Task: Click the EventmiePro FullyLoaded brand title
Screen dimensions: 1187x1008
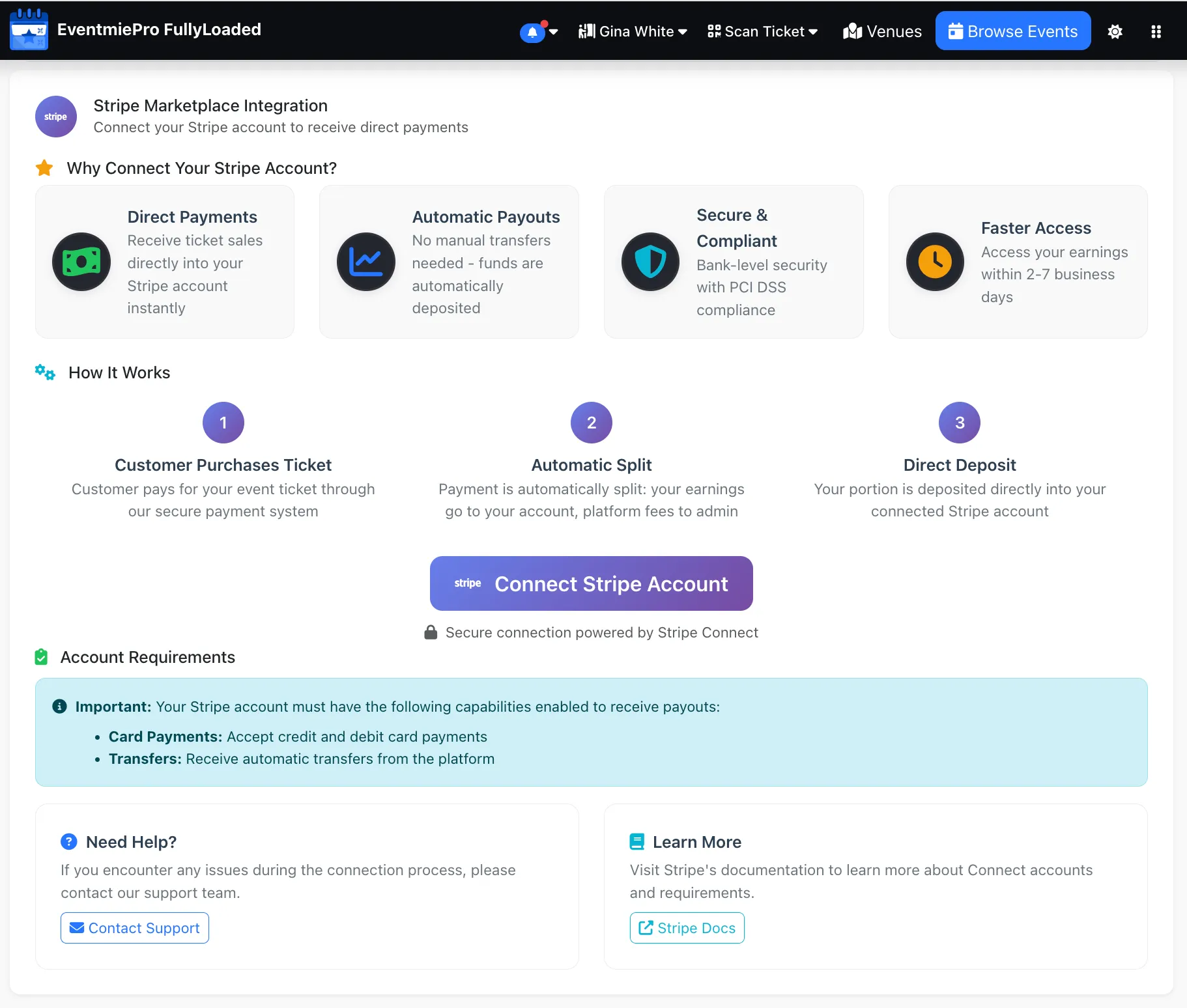Action: (x=159, y=29)
